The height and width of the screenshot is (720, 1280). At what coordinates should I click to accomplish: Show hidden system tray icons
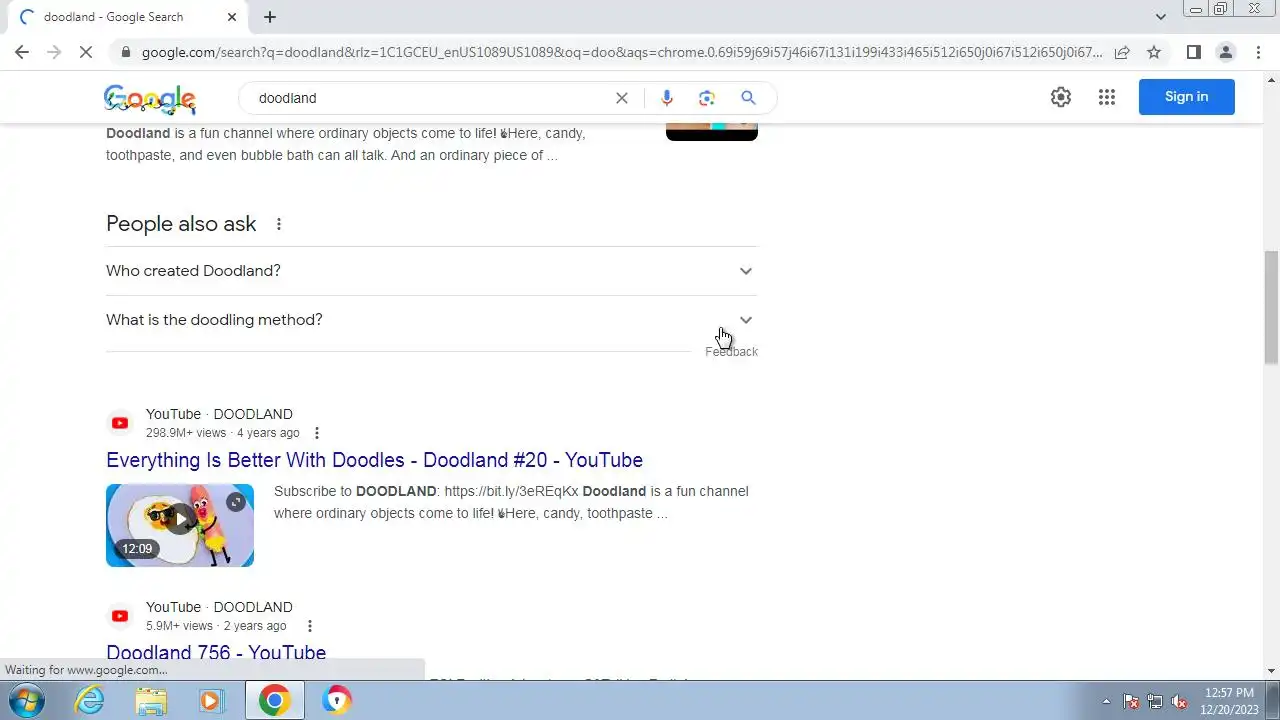1106,701
